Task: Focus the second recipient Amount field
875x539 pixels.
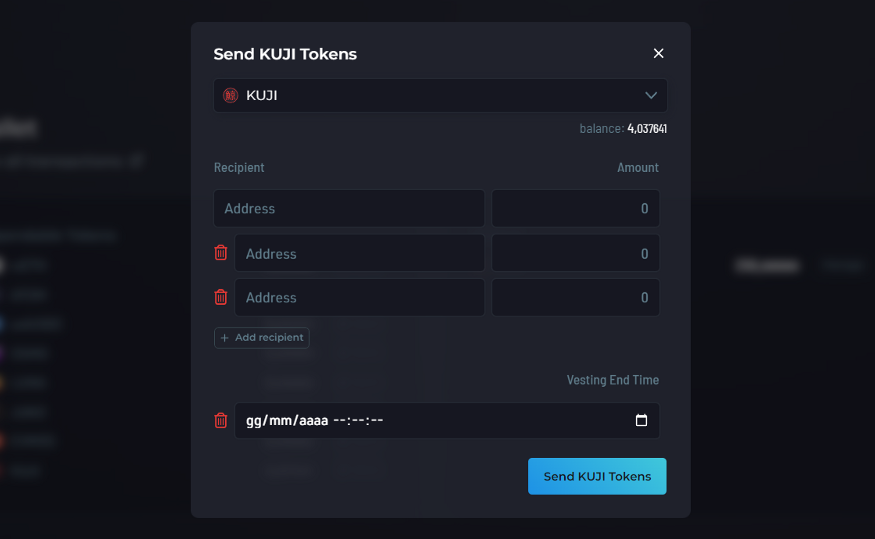Action: (575, 253)
